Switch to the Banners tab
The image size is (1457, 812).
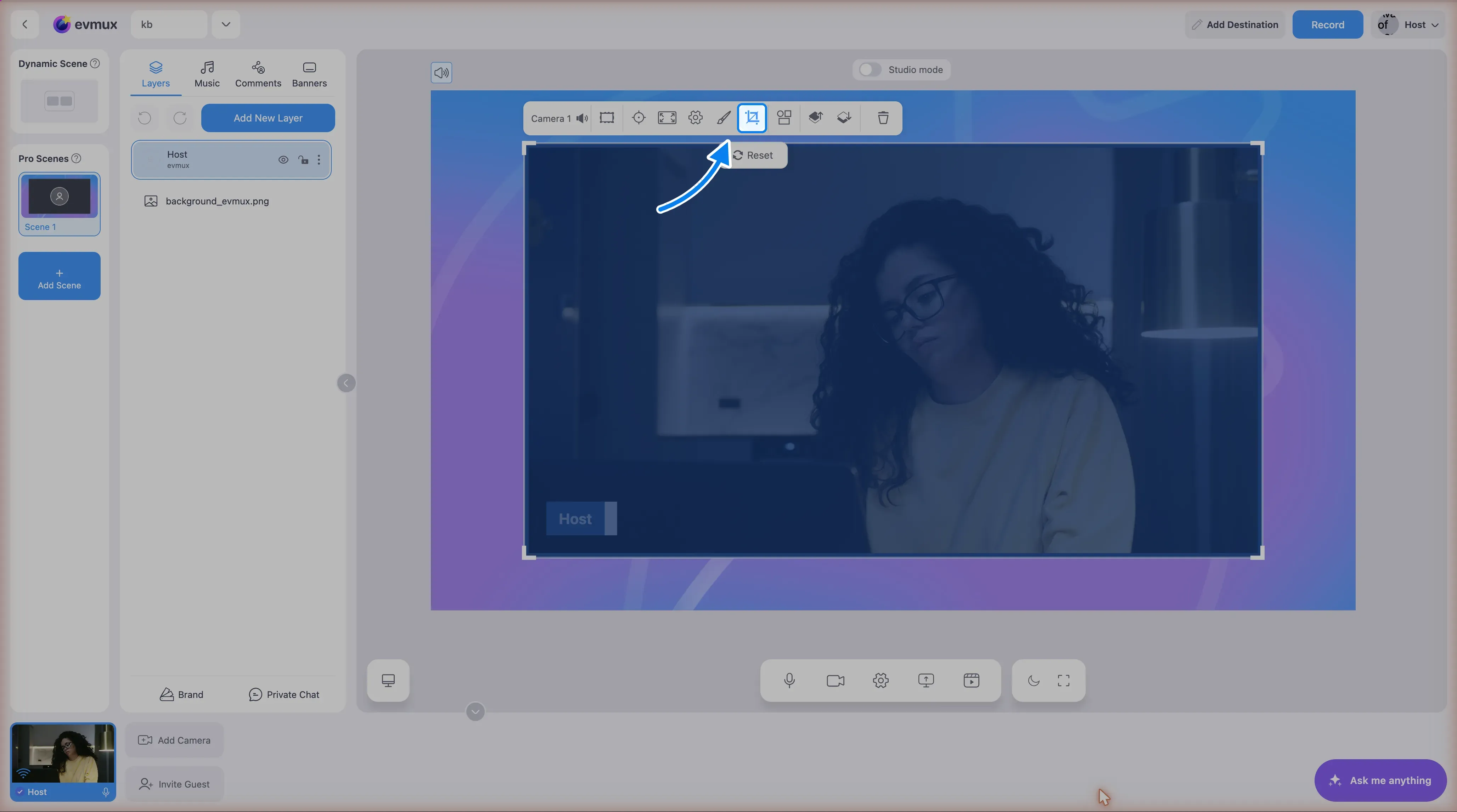coord(309,75)
